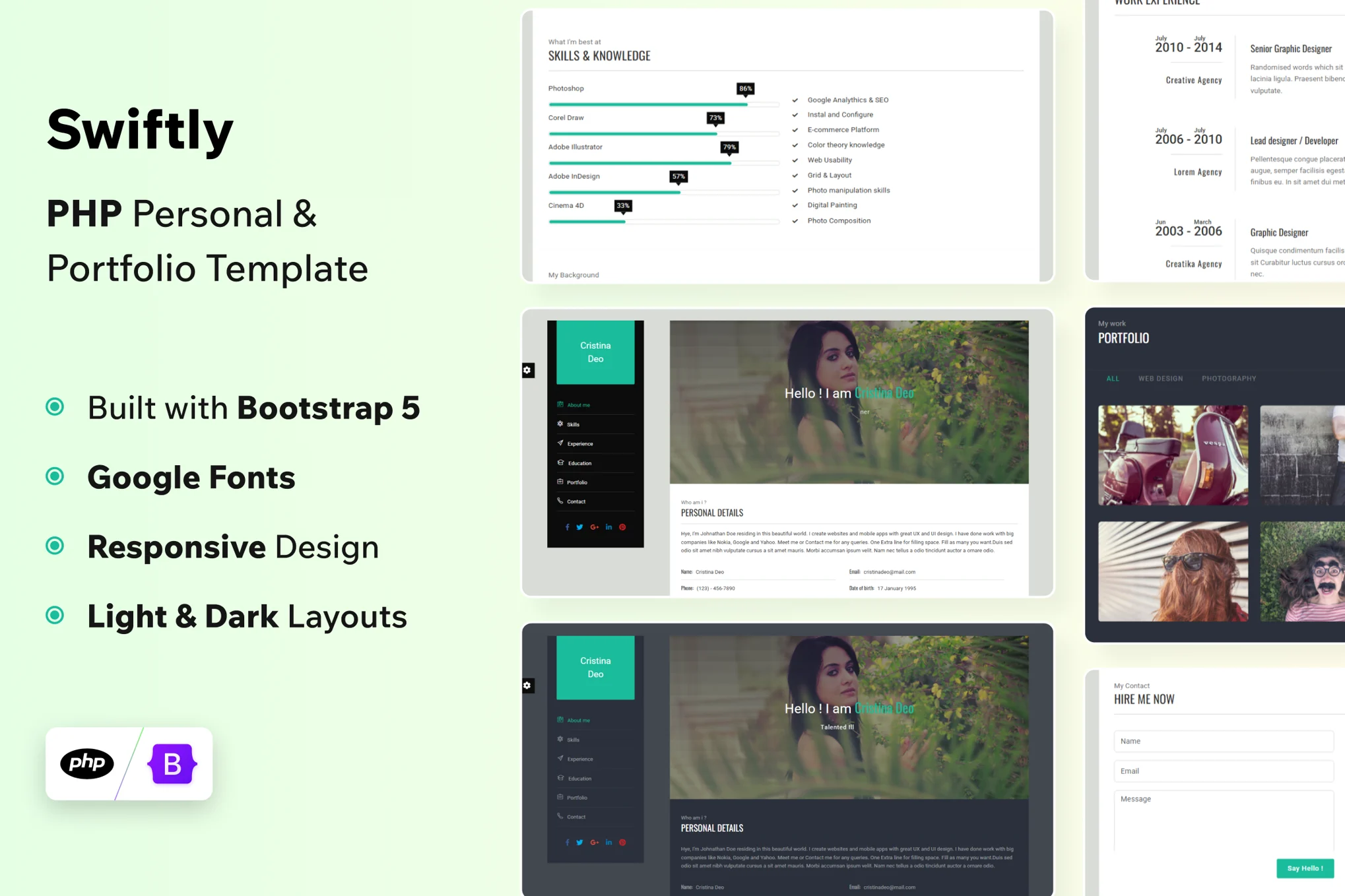This screenshot has height=896, width=1345.
Task: Click the settings gear on the light layout preview
Action: (527, 370)
